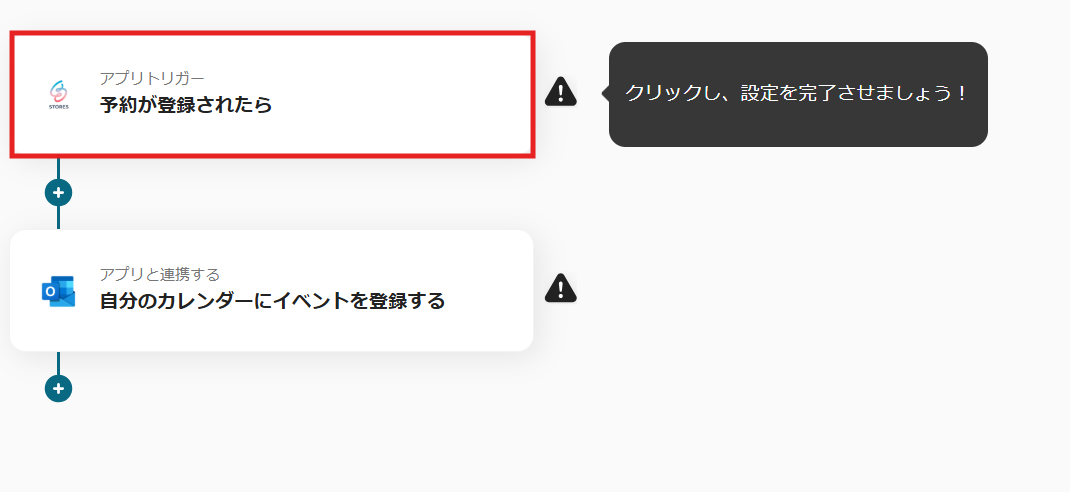Open the 予約が登録されたら trigger card
Viewport: 1070px width, 492px height.
tap(272, 95)
